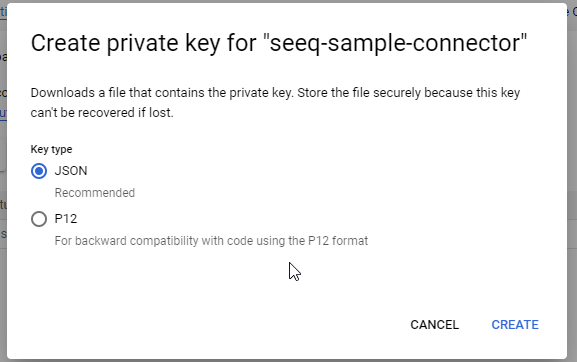Click the private key download warning paragraph
Image resolution: width=577 pixels, height=362 pixels.
[275, 103]
